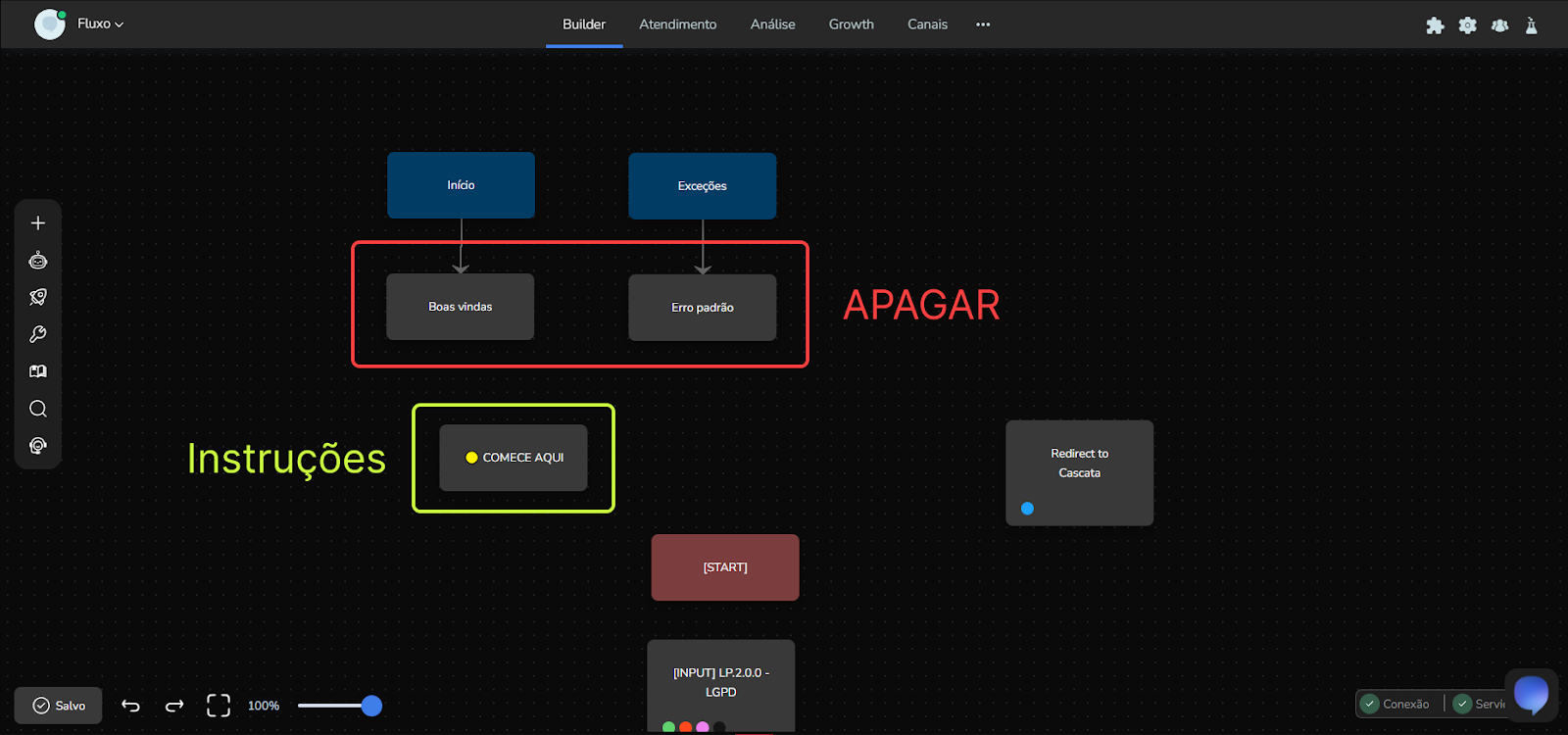Open the puzzle piece extensions icon
Image resolution: width=1568 pixels, height=735 pixels.
coord(1435,25)
